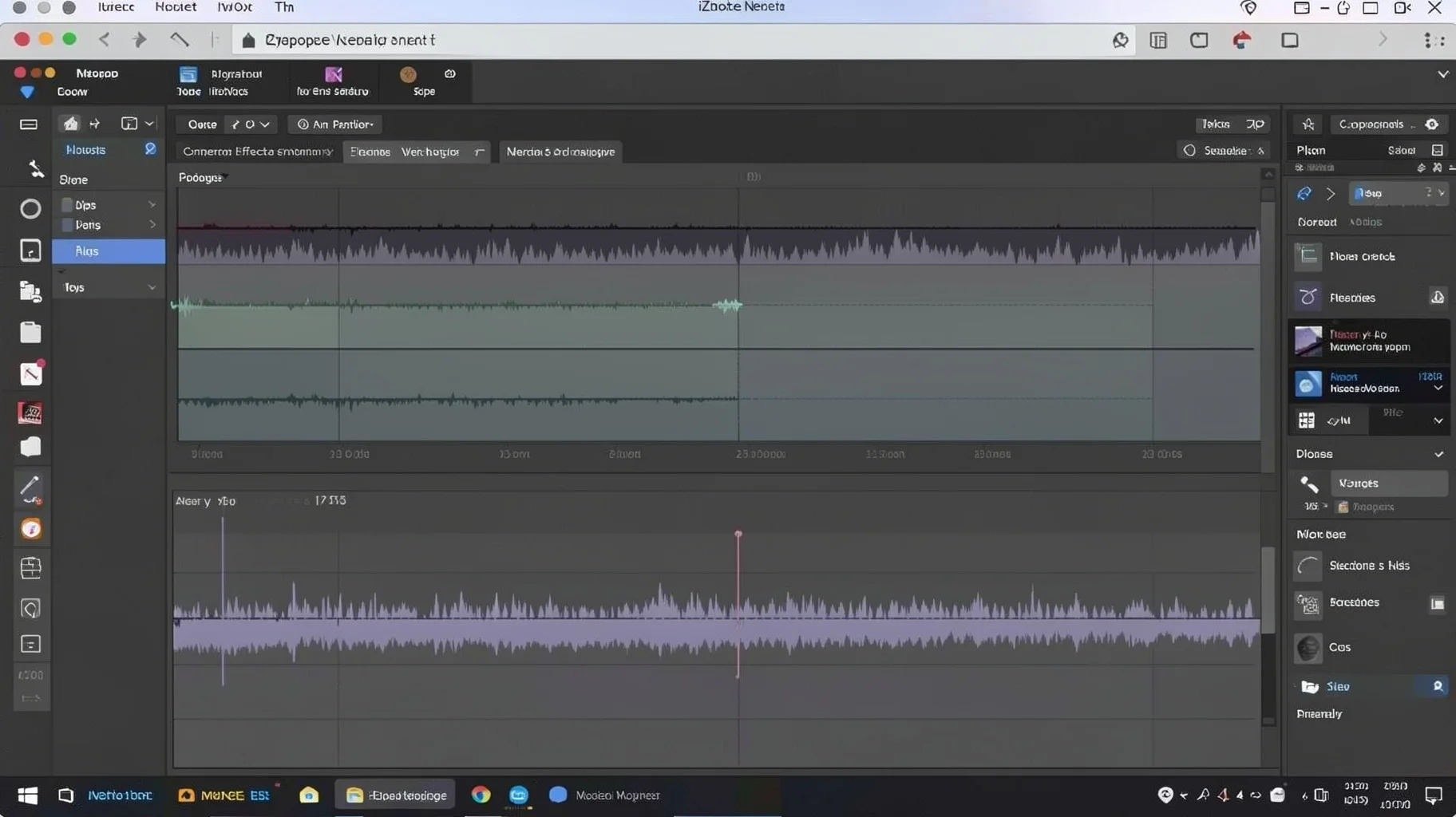Toggle the Bareclnes square icon on right
The image size is (1456, 817).
click(x=1437, y=603)
